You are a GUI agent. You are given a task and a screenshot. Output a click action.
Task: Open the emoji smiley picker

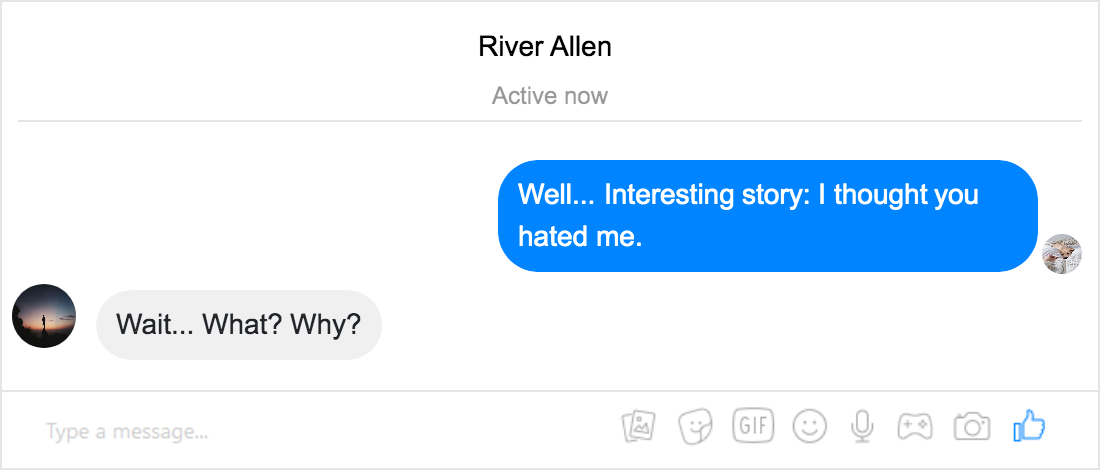pos(810,427)
